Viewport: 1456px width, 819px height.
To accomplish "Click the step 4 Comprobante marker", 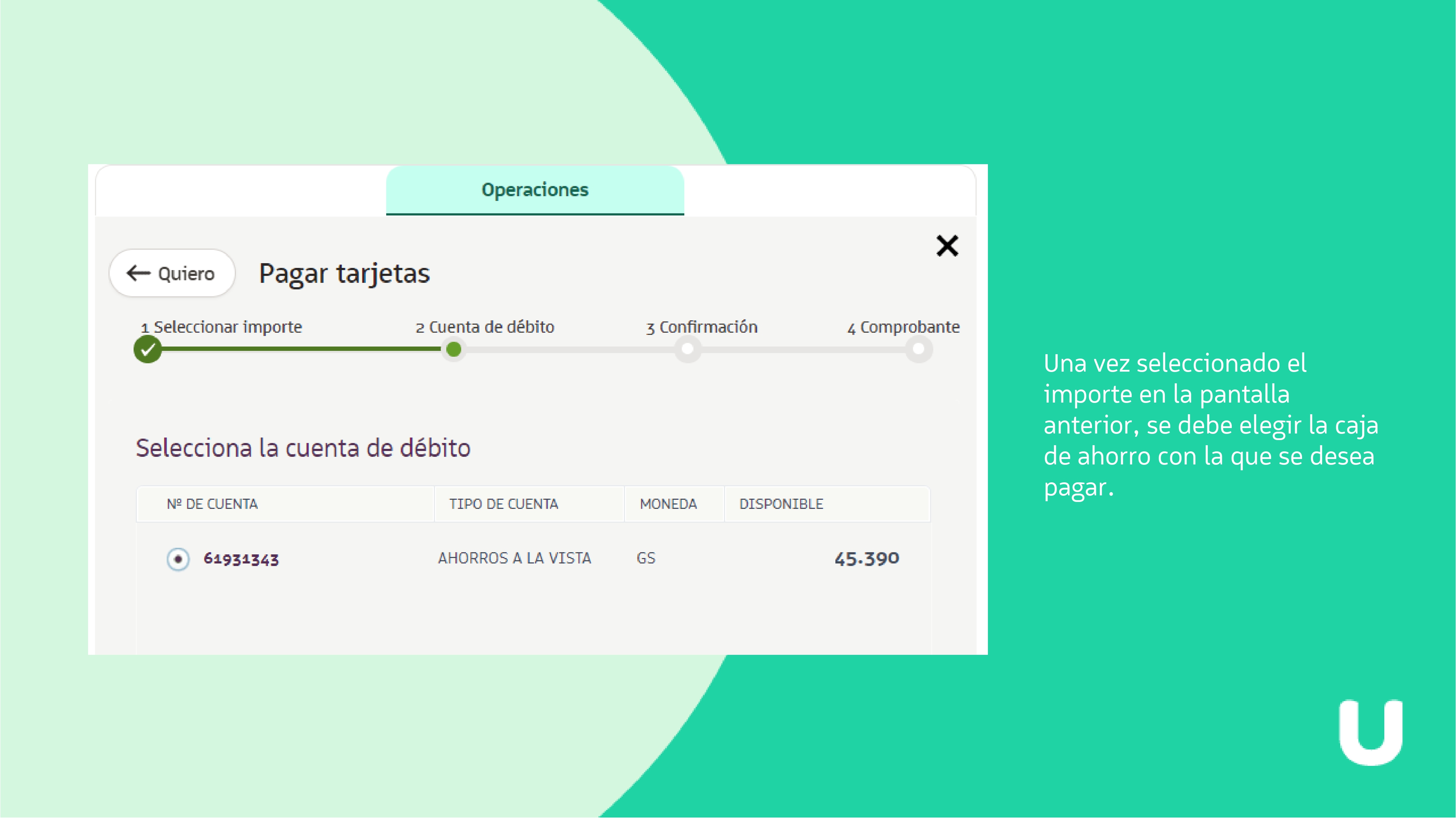I will pyautogui.click(x=918, y=349).
